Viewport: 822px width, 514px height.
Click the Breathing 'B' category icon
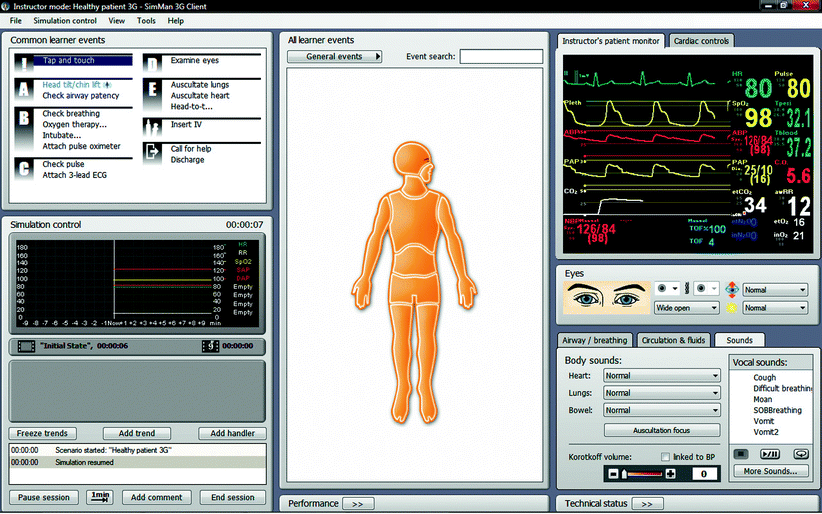pyautogui.click(x=24, y=119)
